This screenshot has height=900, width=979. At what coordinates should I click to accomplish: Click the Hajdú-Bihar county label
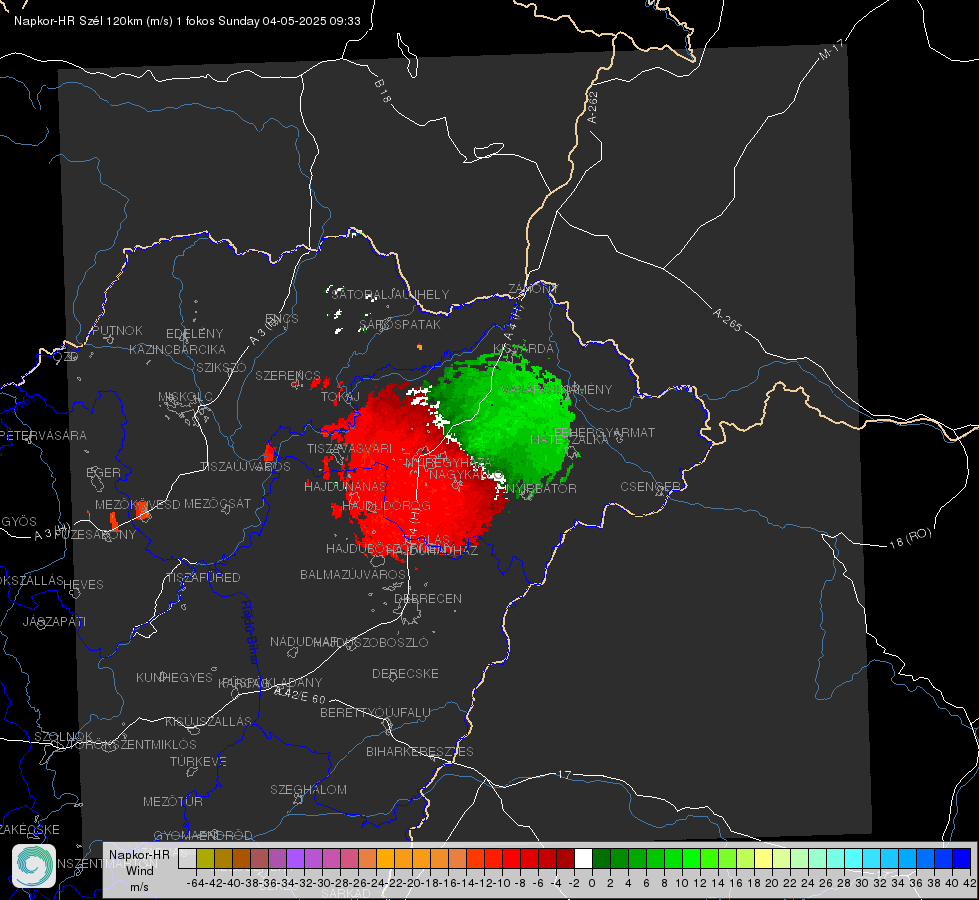[250, 632]
